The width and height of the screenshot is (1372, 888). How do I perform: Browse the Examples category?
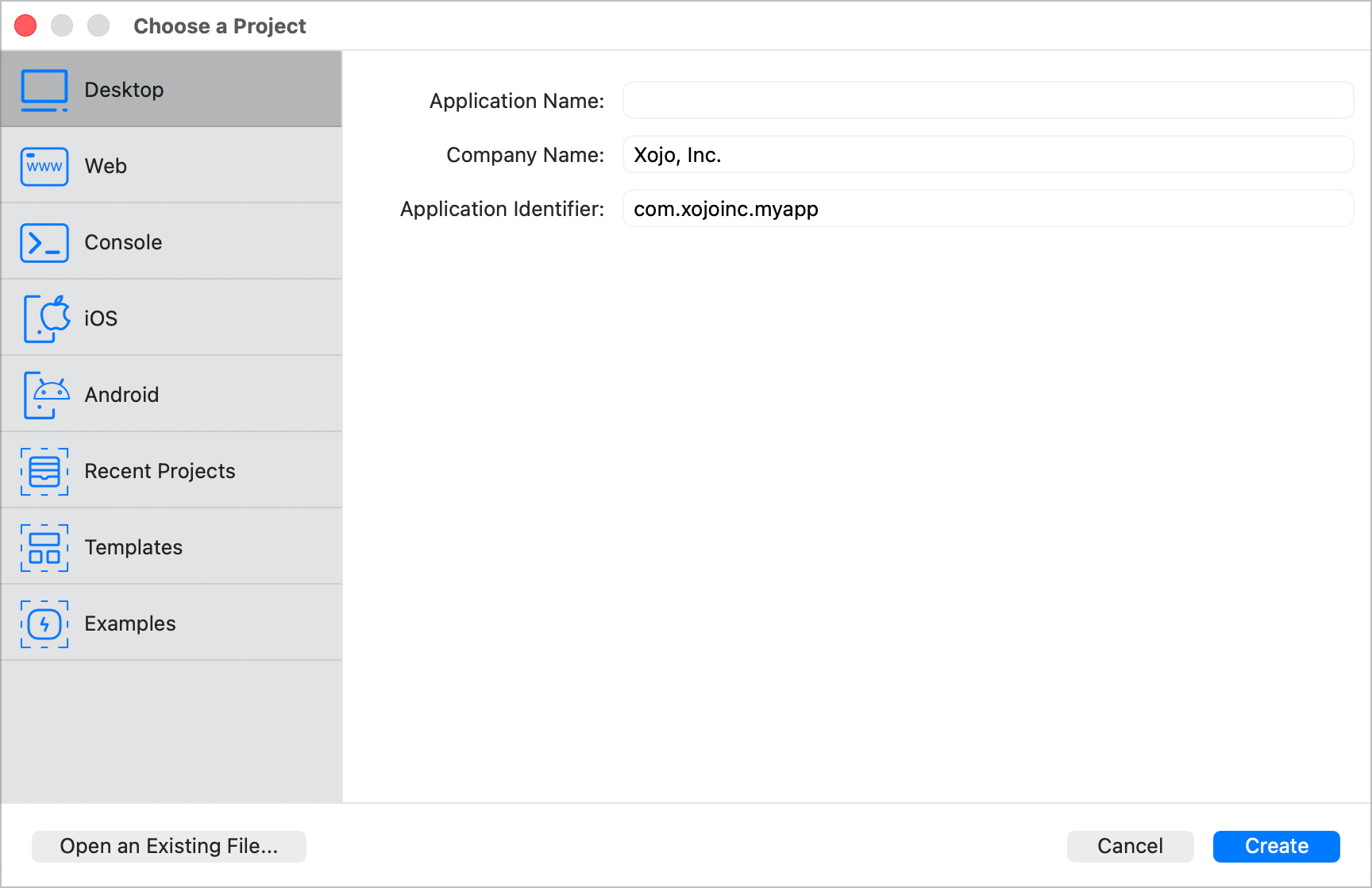tap(130, 624)
